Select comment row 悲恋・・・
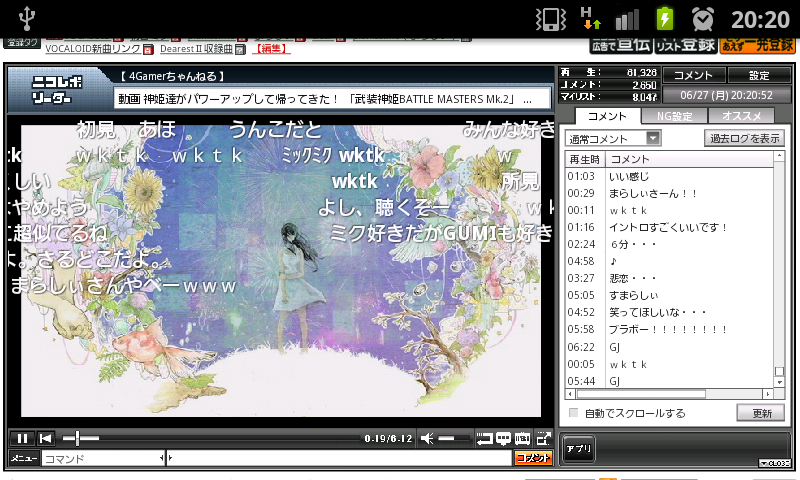This screenshot has height=480, width=800. point(669,278)
